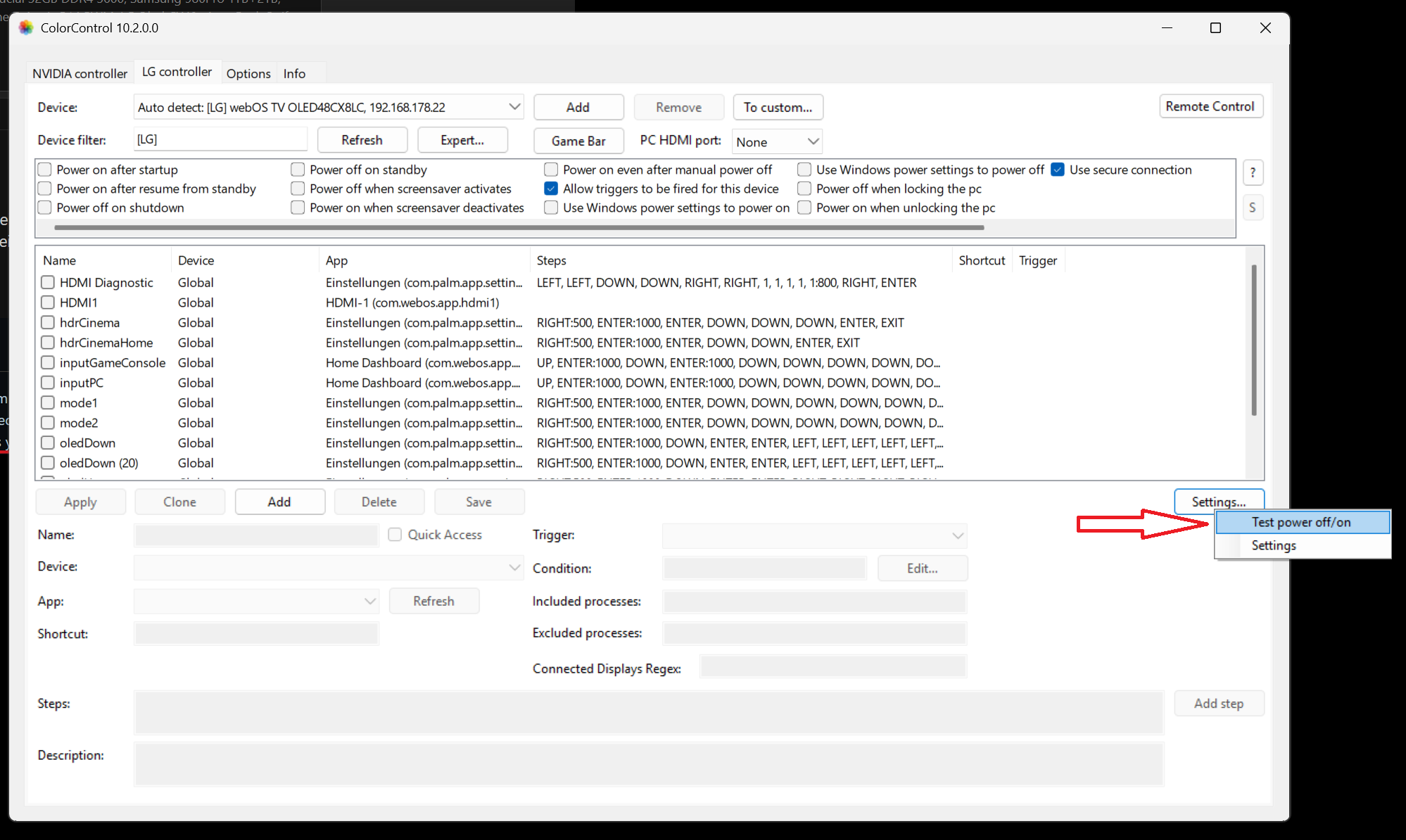Screen dimensions: 1406x840
Task: Choose Test power off/on menu item
Action: (1300, 522)
